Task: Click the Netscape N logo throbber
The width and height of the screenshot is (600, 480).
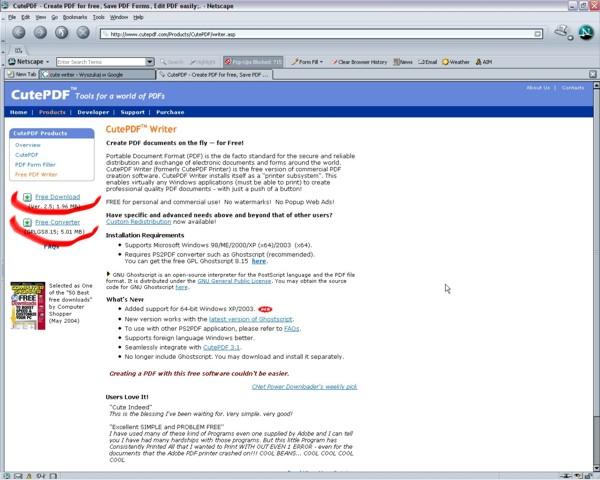Action: click(x=586, y=32)
